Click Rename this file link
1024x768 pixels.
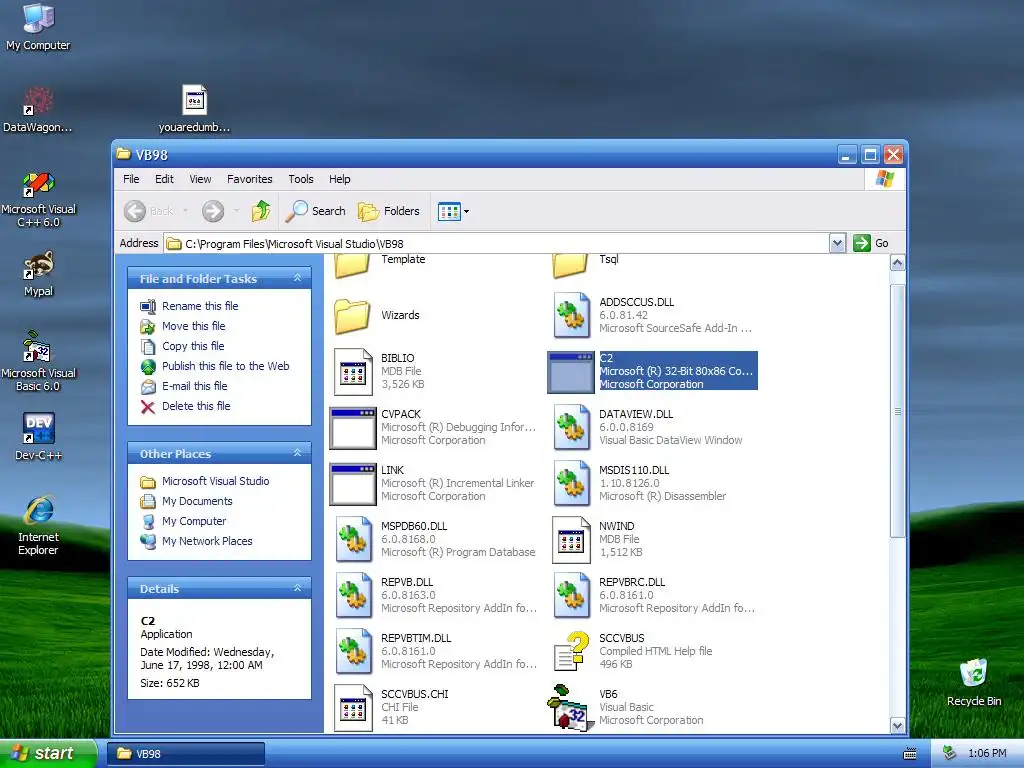[200, 306]
